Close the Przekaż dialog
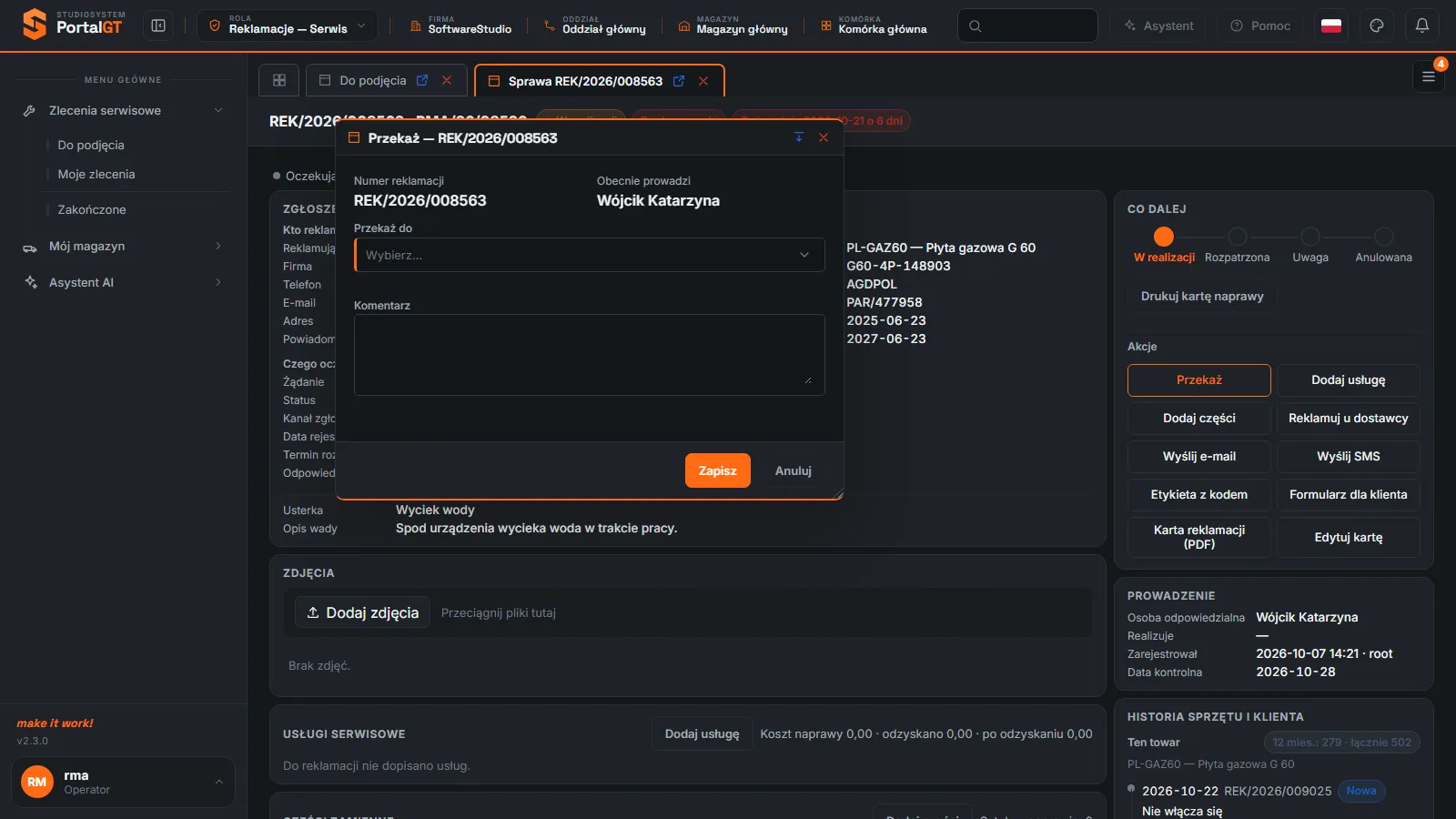1456x819 pixels. point(824,137)
